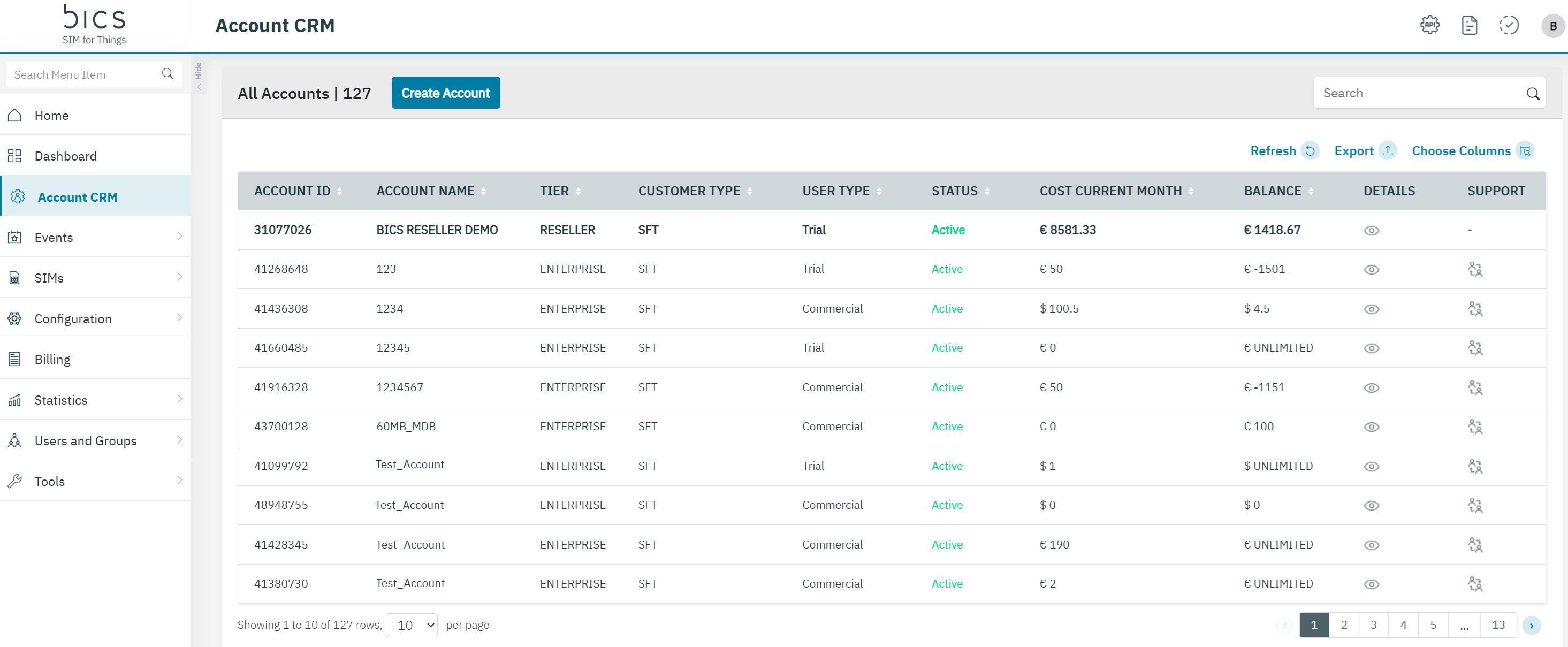Open the API settings gear icon
This screenshot has height=647, width=1568.
[x=1429, y=26]
